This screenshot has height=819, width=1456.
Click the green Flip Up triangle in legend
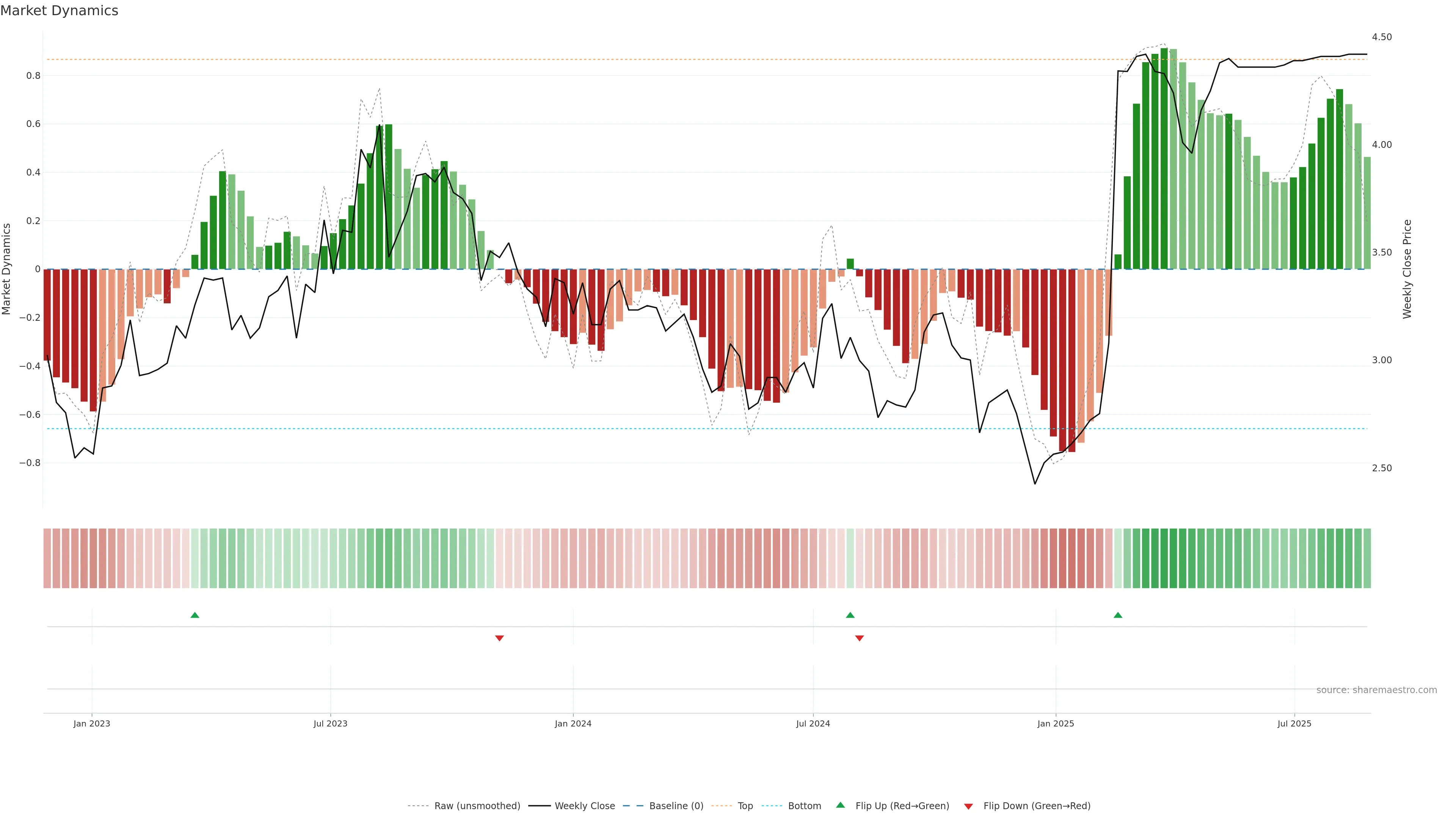coord(841,805)
